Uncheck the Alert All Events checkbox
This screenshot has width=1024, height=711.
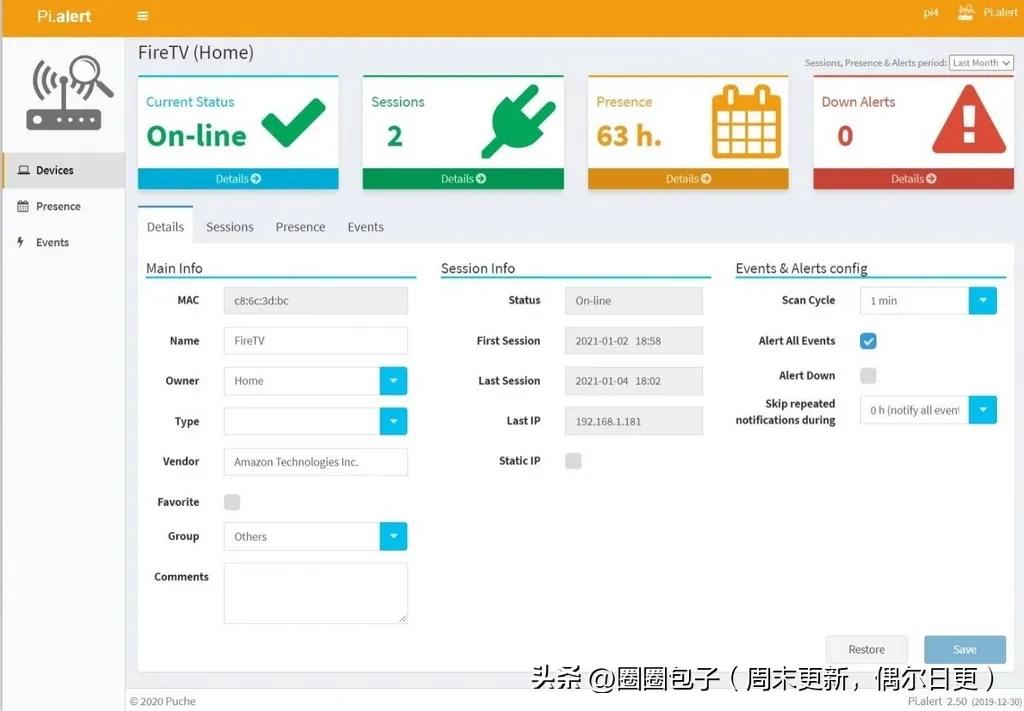tap(868, 341)
